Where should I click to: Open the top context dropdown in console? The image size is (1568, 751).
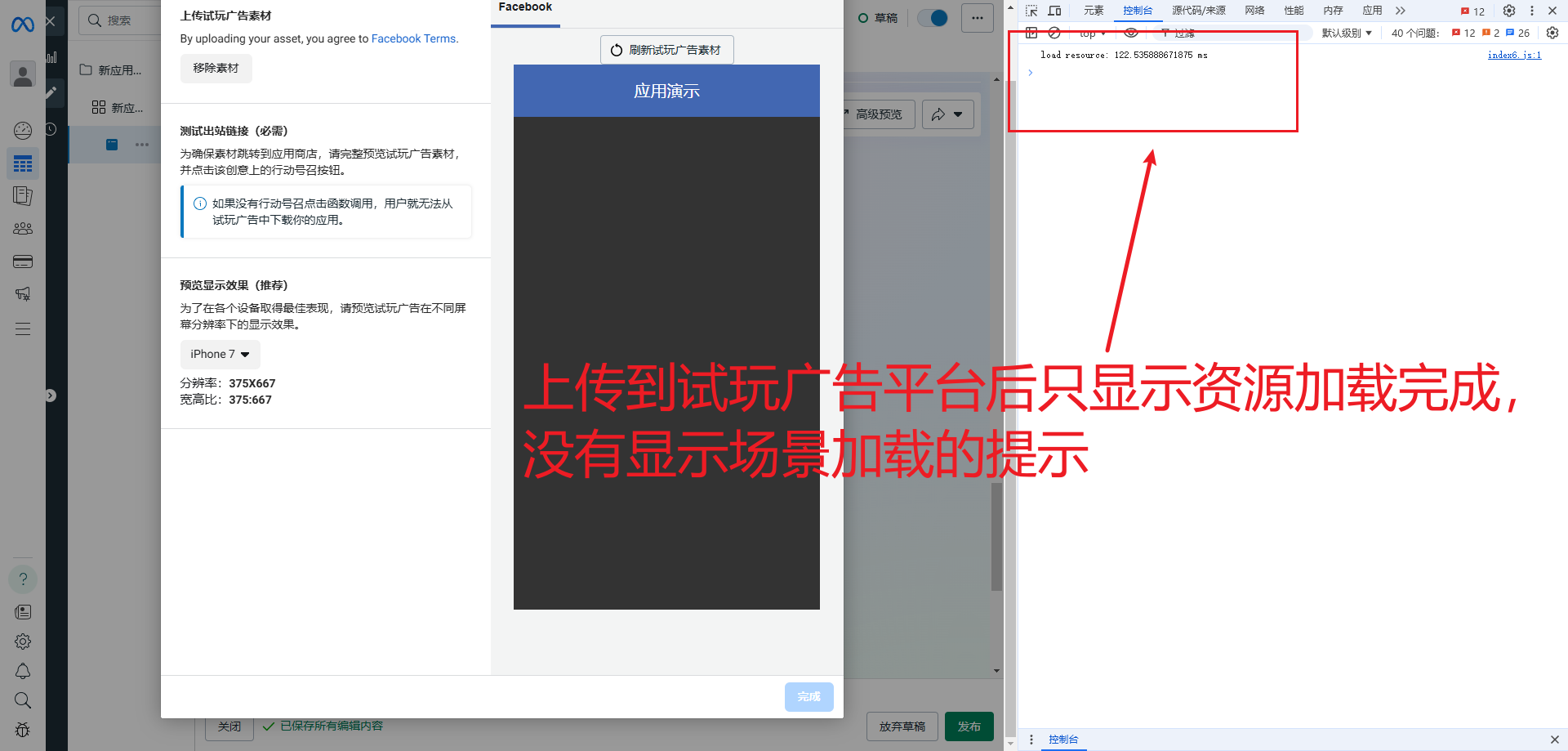tap(1092, 34)
